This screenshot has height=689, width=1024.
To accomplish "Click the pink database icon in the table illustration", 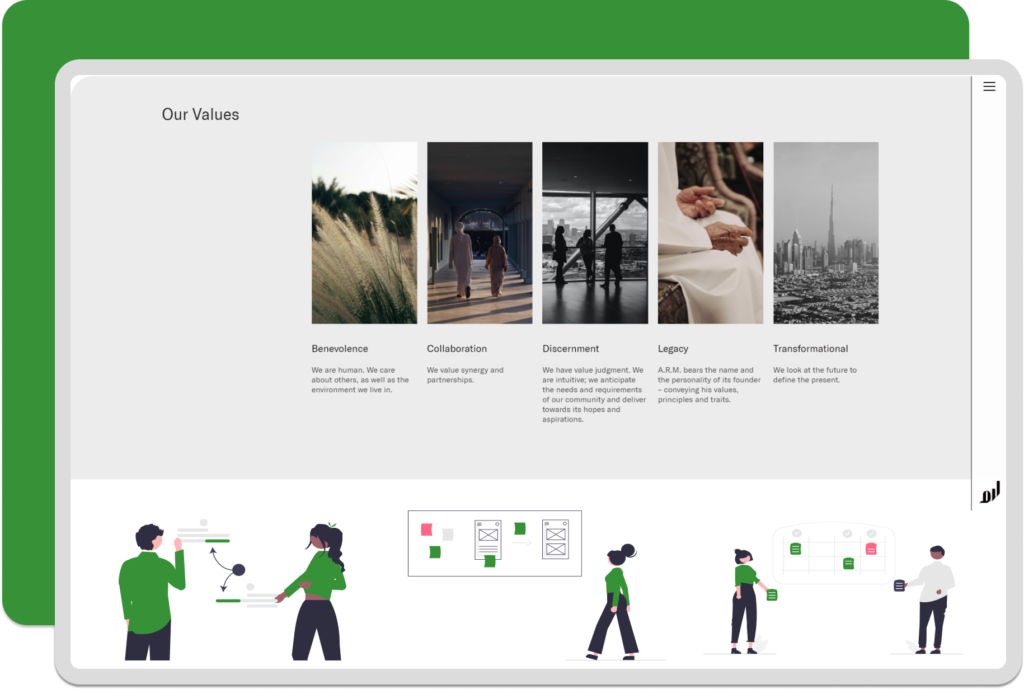I will 871,549.
